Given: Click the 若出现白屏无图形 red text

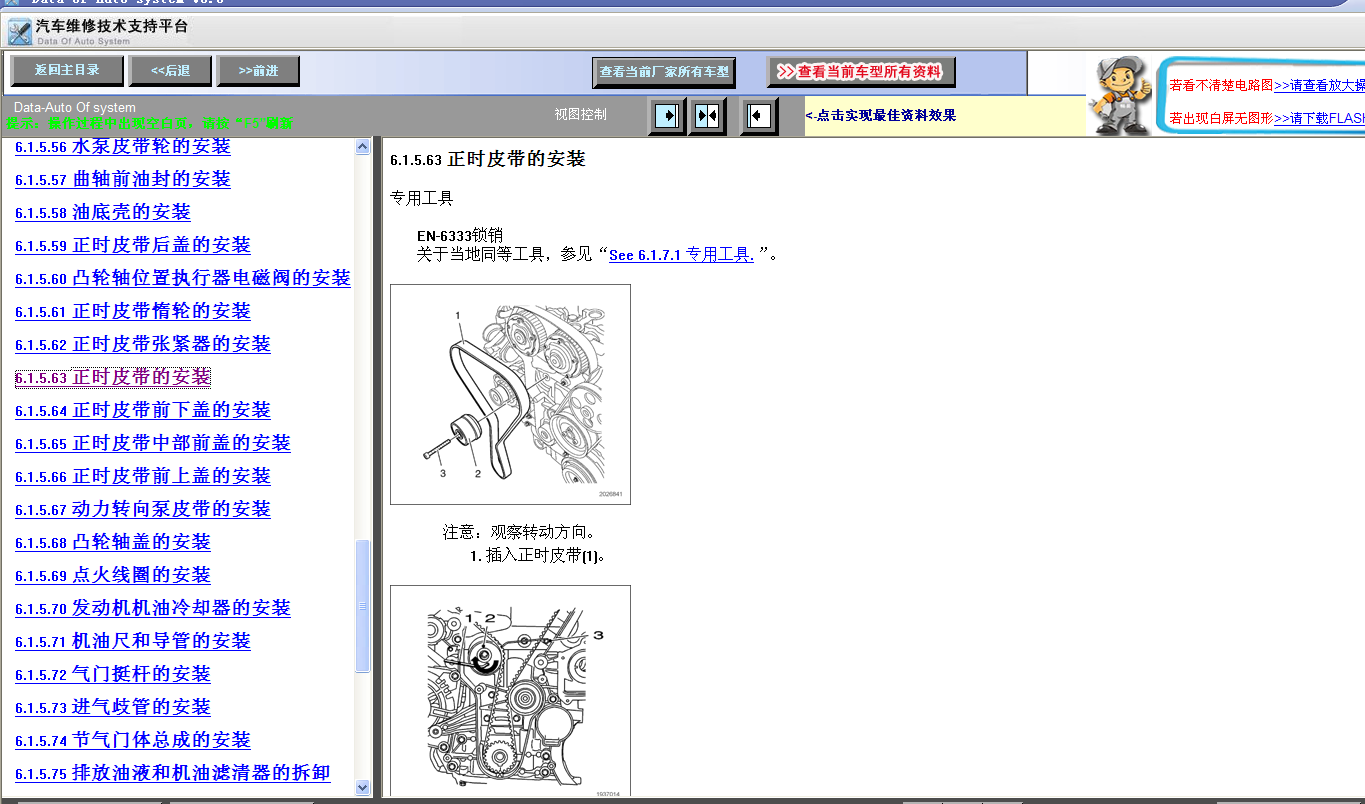Looking at the screenshot, I should 1221,118.
